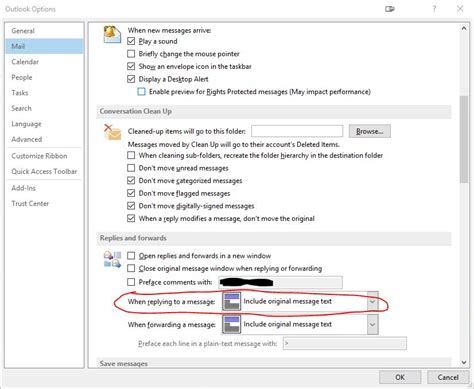Image resolution: width=474 pixels, height=389 pixels.
Task: Open the When replying to a message dropdown
Action: (x=373, y=302)
